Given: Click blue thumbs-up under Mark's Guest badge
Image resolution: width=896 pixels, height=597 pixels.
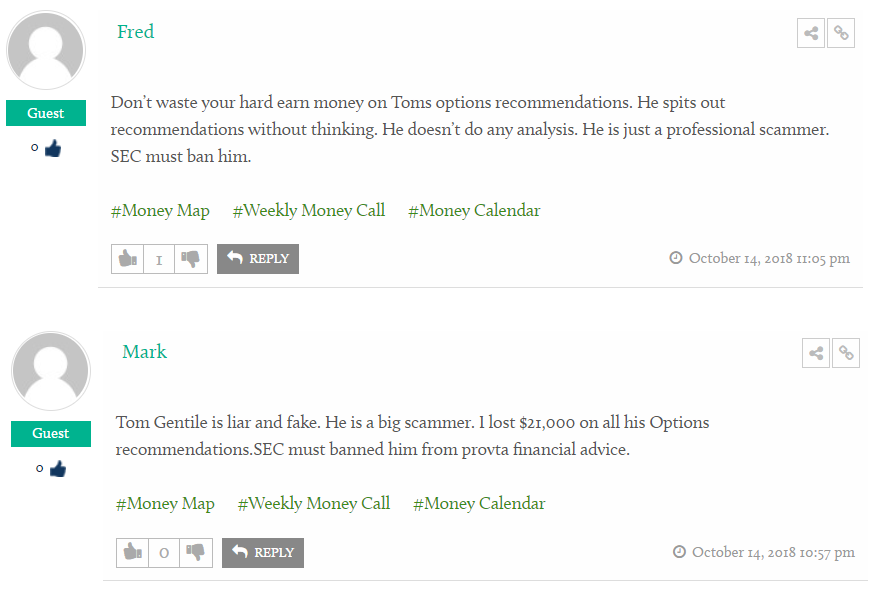Looking at the screenshot, I should coord(58,469).
